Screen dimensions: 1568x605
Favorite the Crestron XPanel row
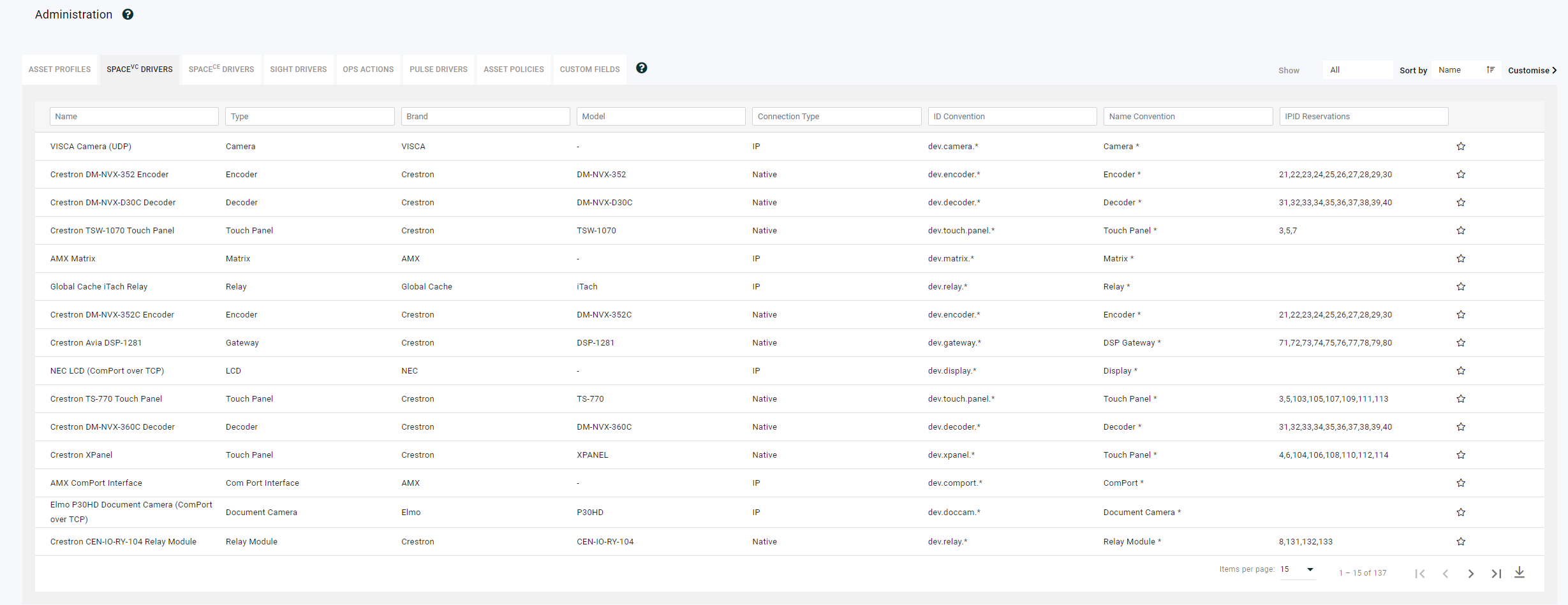pos(1461,455)
